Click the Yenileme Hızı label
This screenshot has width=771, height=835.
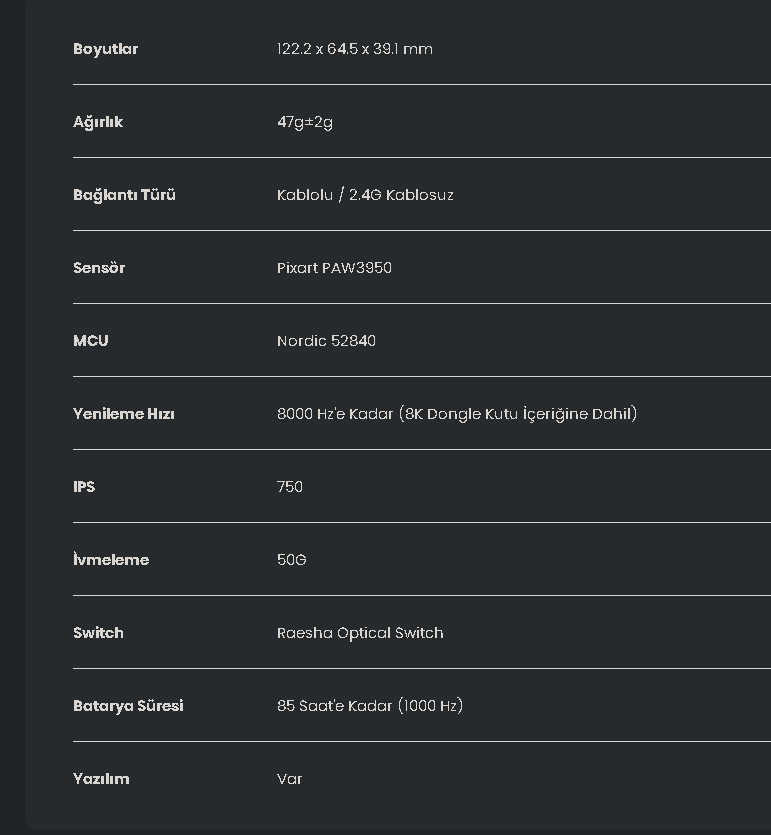pyautogui.click(x=124, y=414)
